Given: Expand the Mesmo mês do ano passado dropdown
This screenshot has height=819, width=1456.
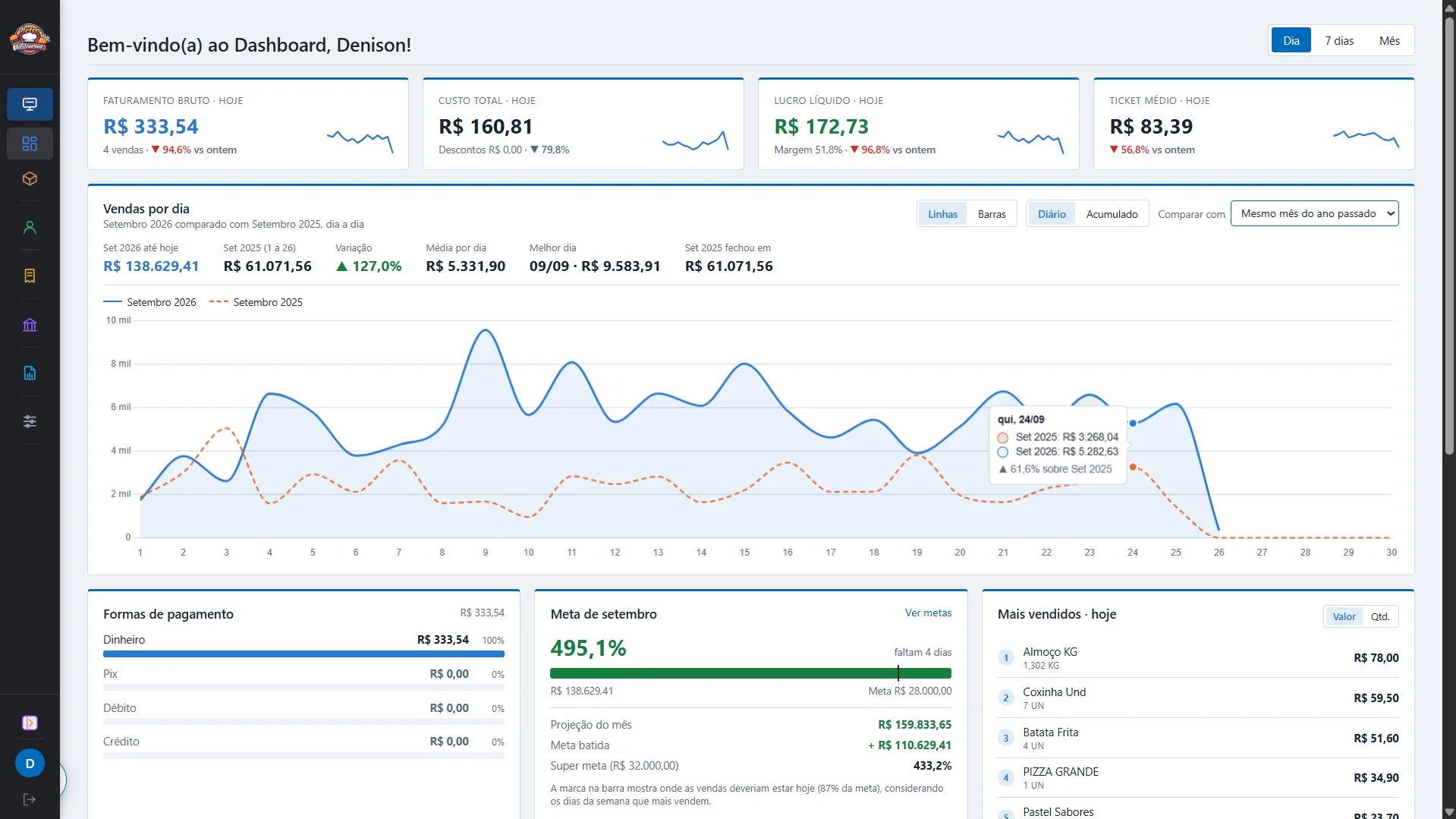Looking at the screenshot, I should [1314, 213].
